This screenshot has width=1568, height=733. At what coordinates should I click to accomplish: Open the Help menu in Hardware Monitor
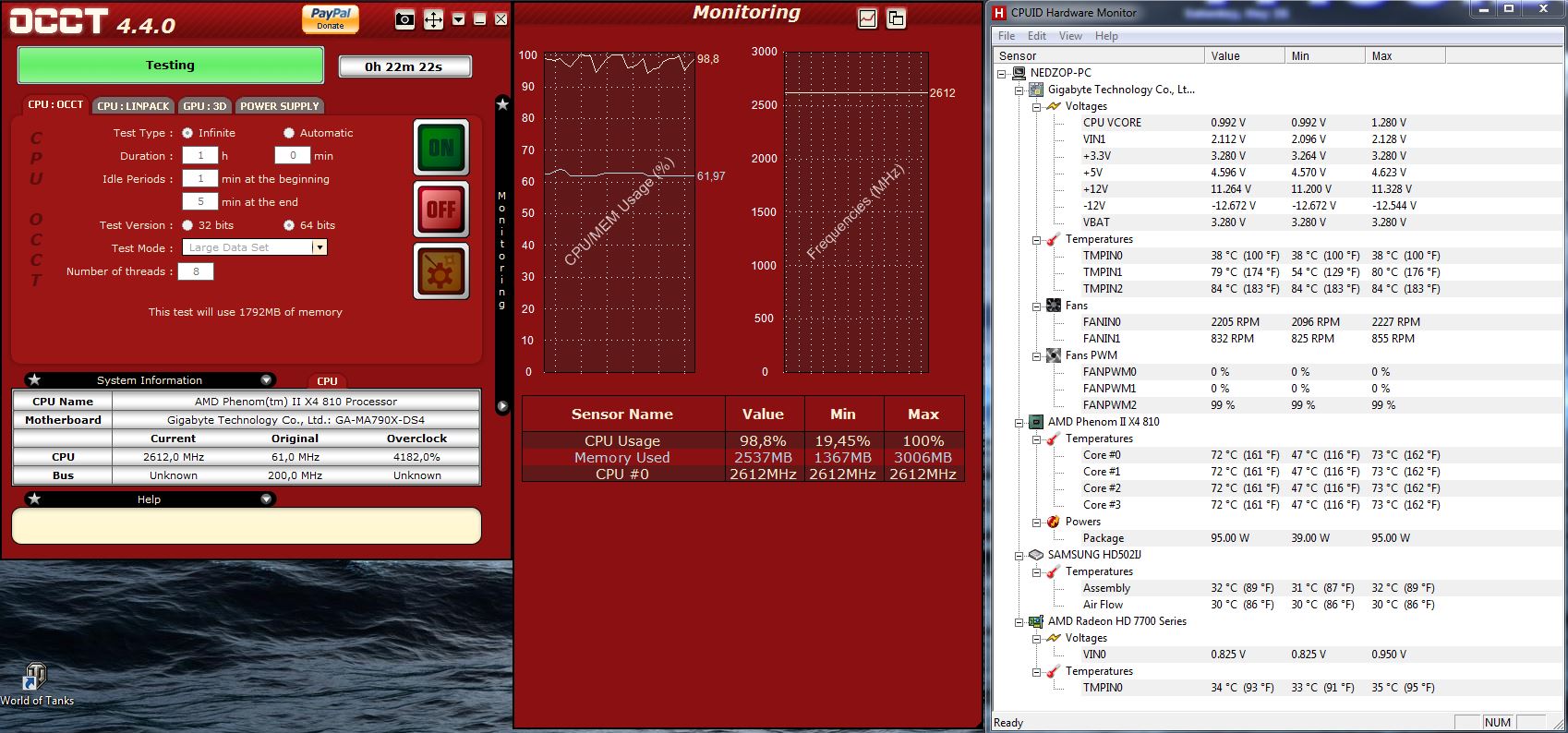point(1106,36)
